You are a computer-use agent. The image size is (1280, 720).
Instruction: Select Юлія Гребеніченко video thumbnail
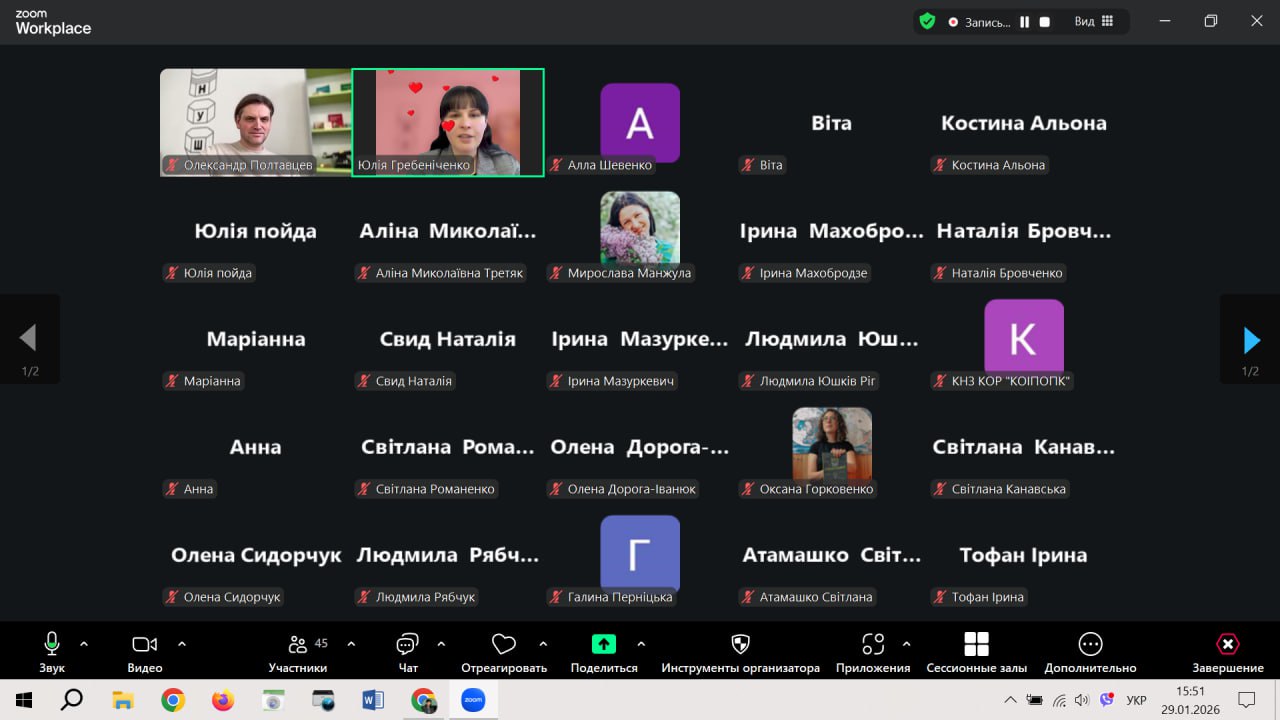[448, 122]
